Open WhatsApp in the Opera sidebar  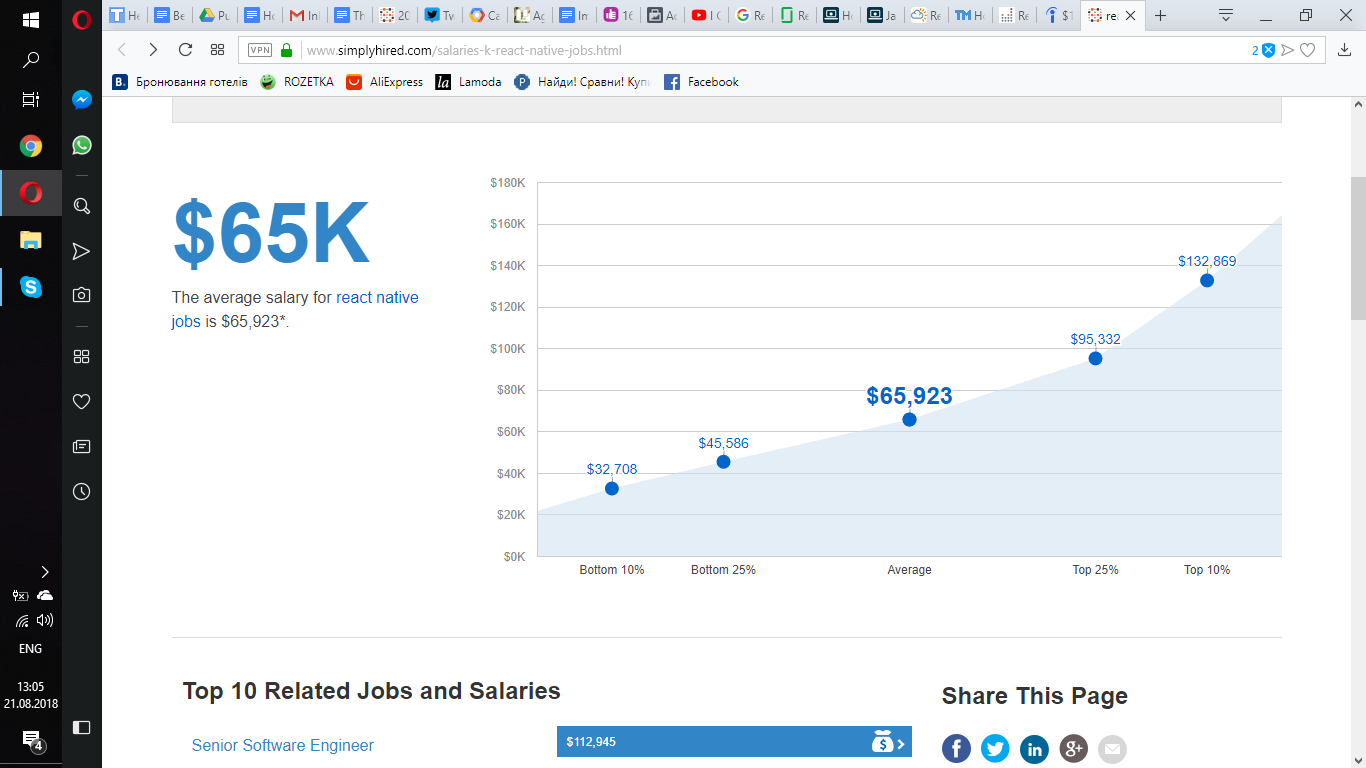82,145
